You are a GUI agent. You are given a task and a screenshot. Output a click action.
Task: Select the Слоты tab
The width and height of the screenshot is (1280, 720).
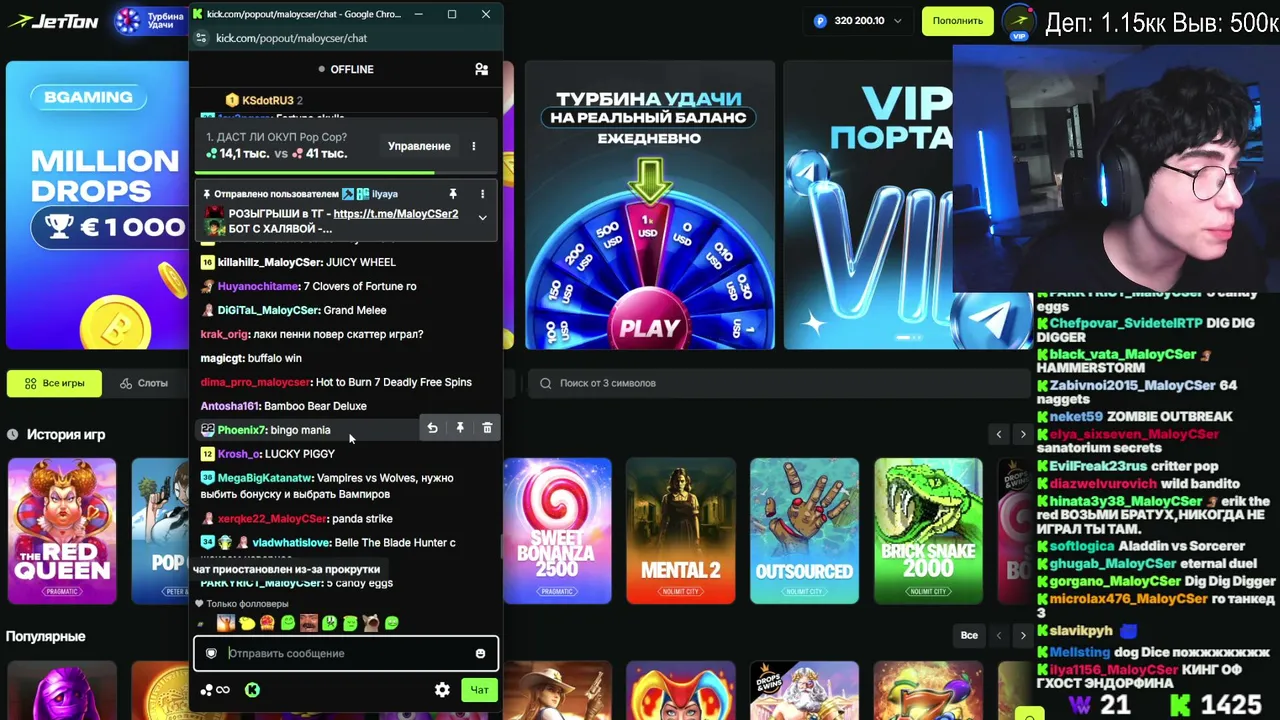click(x=144, y=383)
